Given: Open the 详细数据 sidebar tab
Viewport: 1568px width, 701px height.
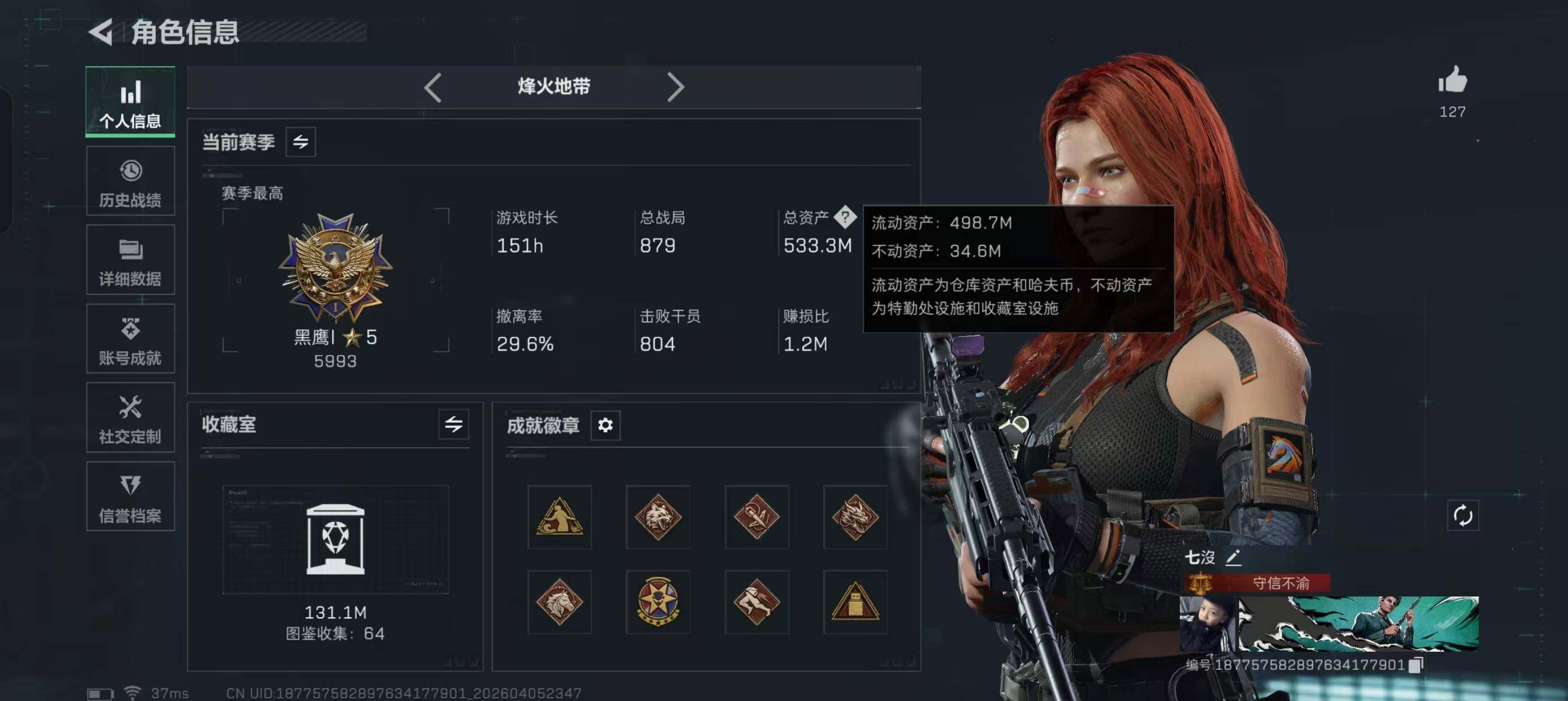Looking at the screenshot, I should (x=130, y=260).
